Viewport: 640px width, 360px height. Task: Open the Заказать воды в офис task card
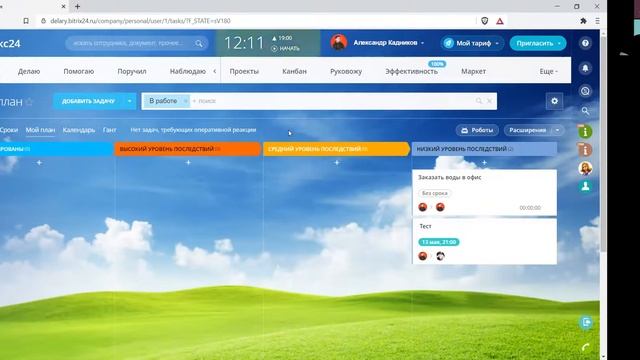[x=484, y=193]
